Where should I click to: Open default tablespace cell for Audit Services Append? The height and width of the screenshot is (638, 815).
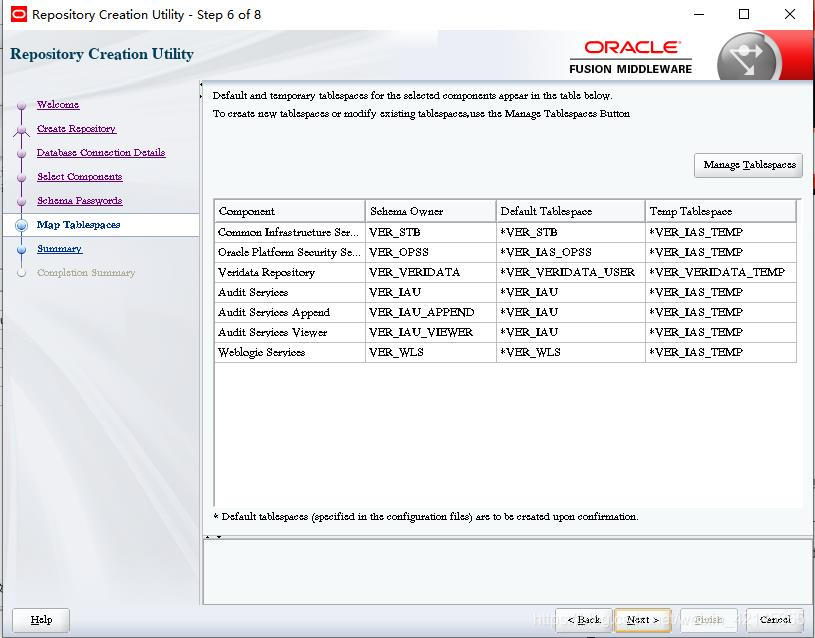point(570,313)
